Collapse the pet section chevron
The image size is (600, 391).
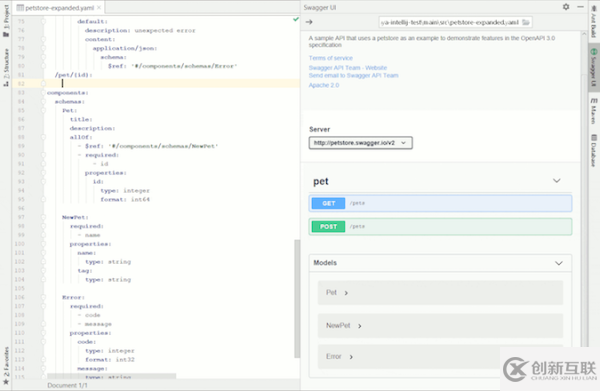pos(557,181)
